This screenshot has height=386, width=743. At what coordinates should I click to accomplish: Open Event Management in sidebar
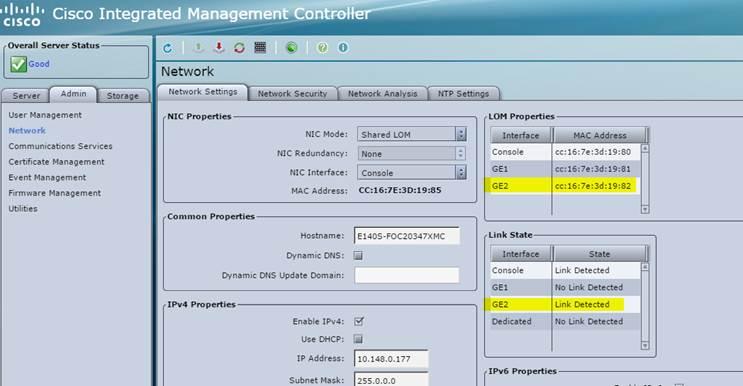coord(47,178)
